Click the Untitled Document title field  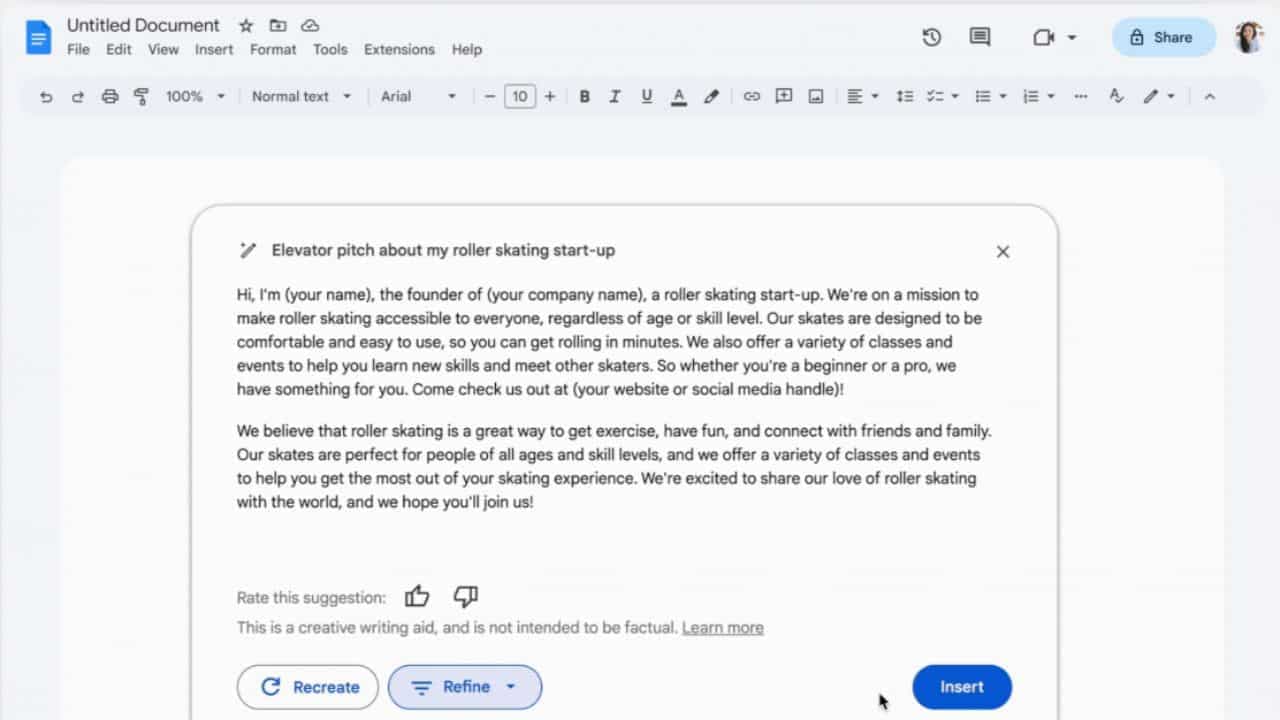143,25
